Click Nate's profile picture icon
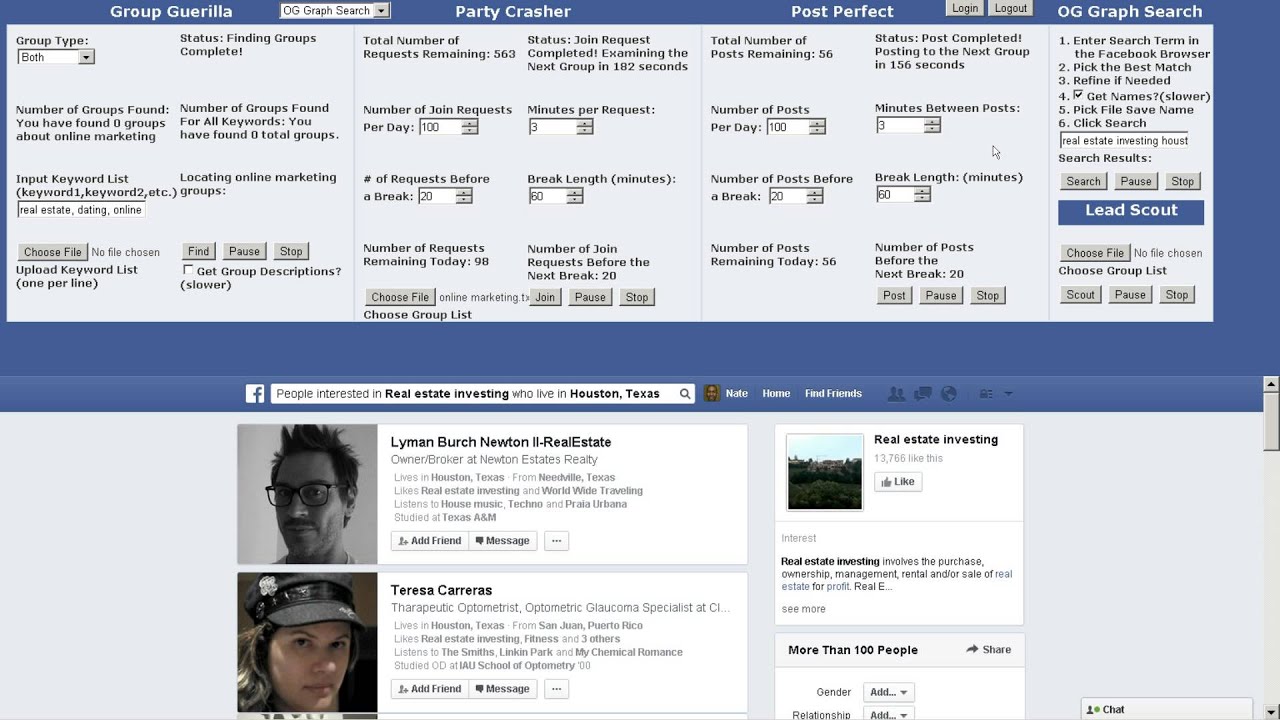This screenshot has height=720, width=1280. (x=711, y=394)
